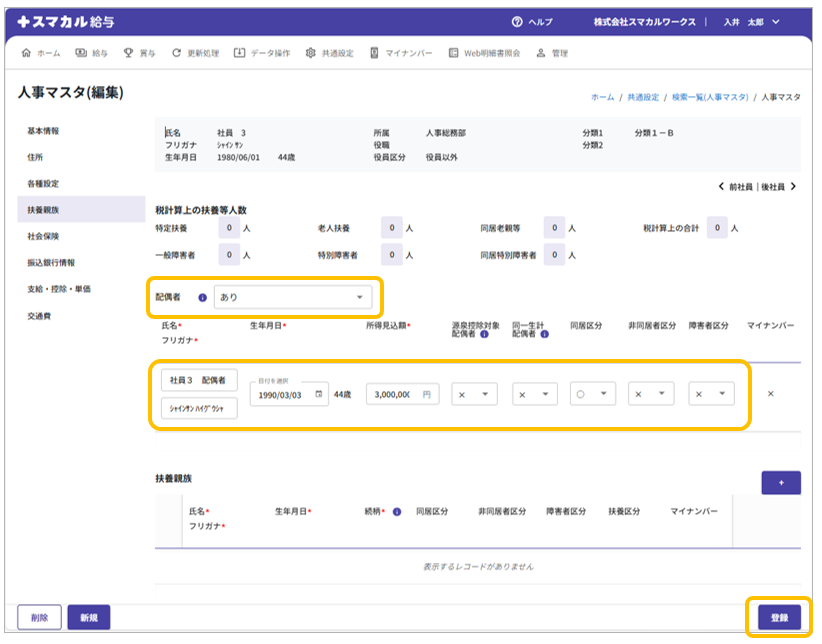The height and width of the screenshot is (644, 822).
Task: Open the マイナンバー menu in top navigation
Action: tap(401, 53)
